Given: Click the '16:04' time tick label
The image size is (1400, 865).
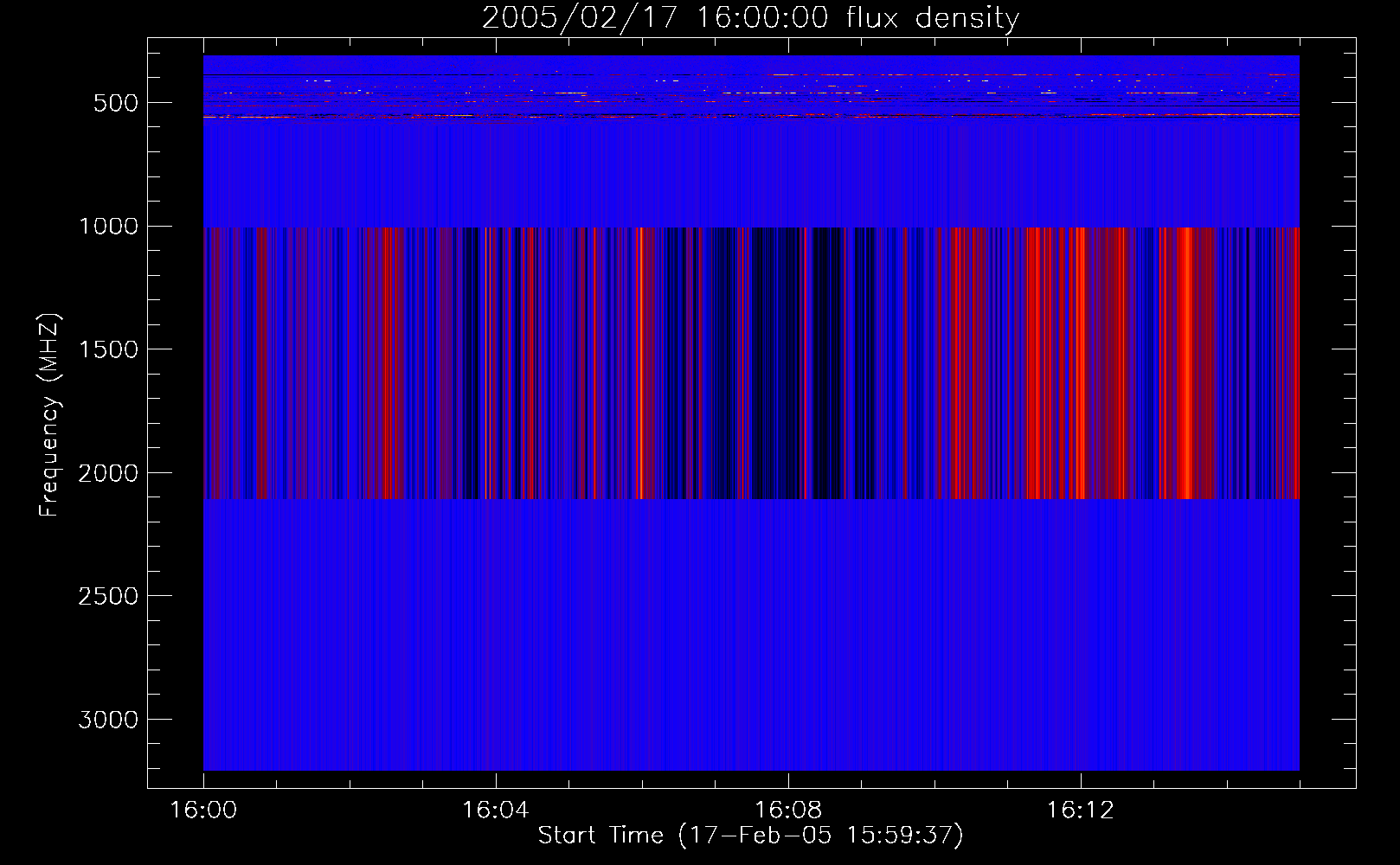Looking at the screenshot, I should coord(496,811).
